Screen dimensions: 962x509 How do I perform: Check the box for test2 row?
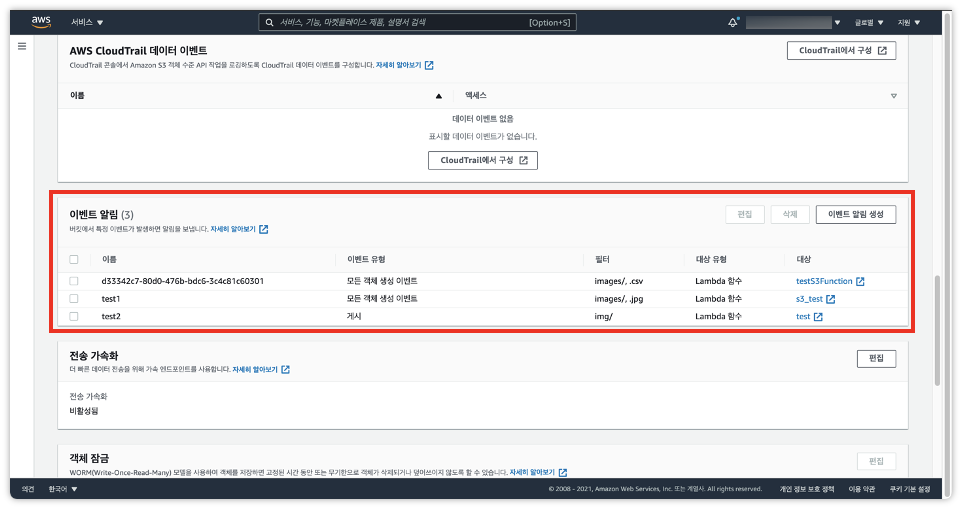click(74, 316)
